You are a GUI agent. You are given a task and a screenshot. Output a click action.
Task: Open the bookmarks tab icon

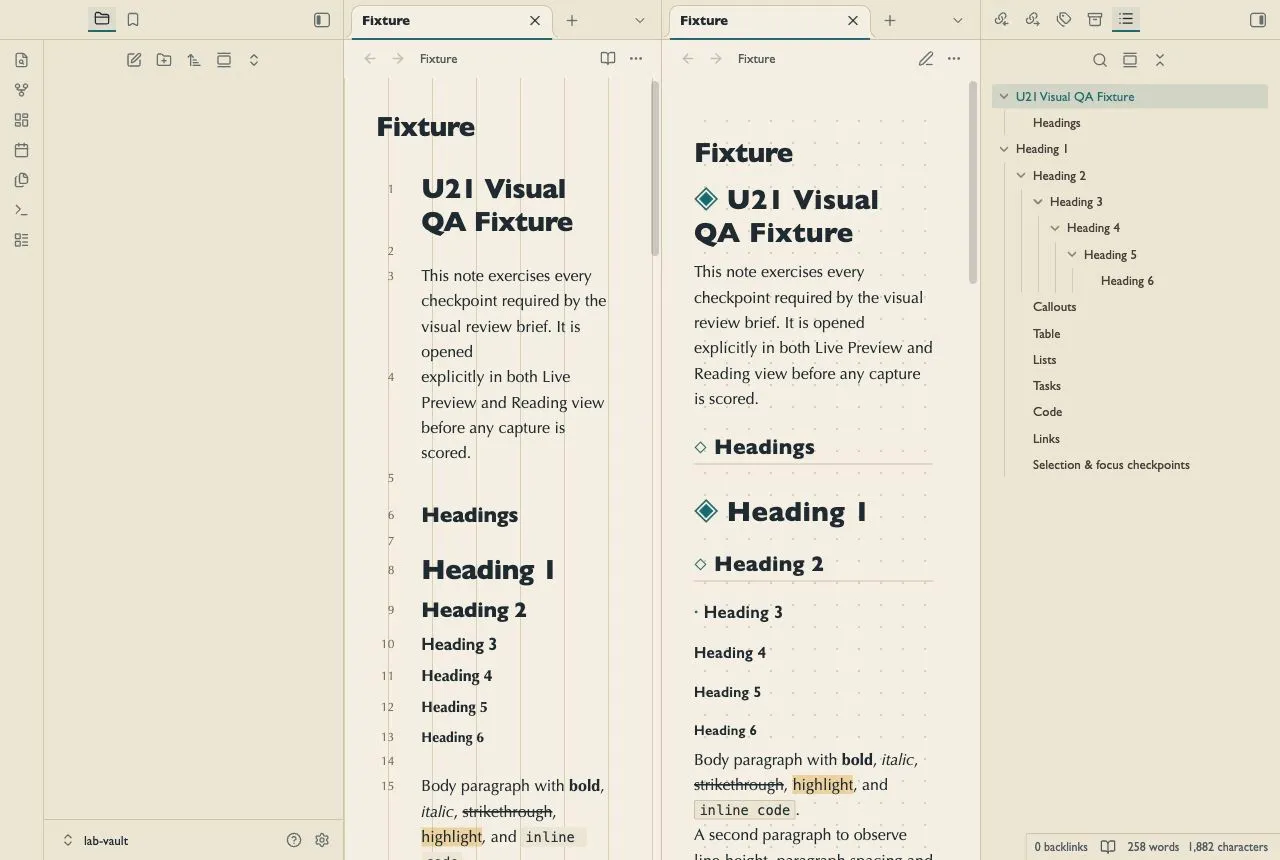[x=133, y=19]
